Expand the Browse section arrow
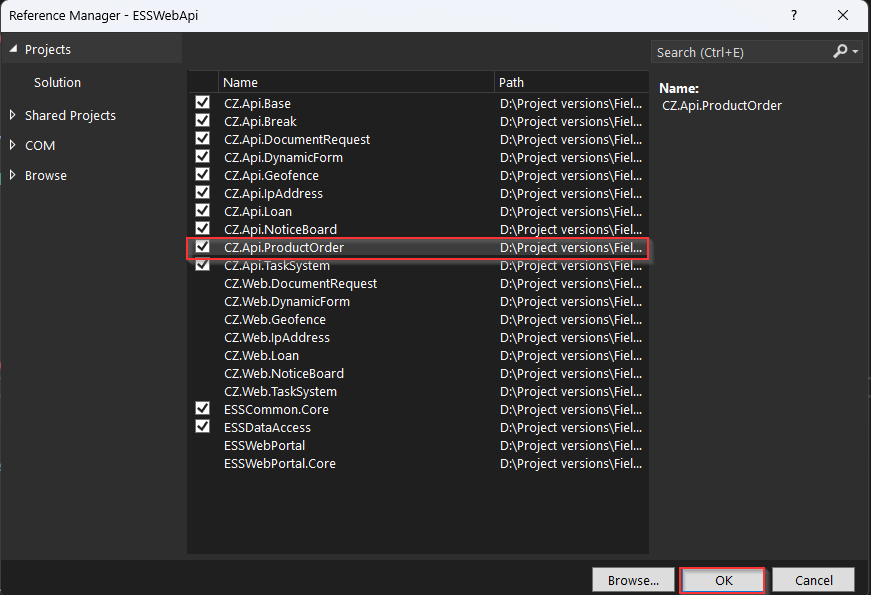The height and width of the screenshot is (595, 871). point(13,175)
